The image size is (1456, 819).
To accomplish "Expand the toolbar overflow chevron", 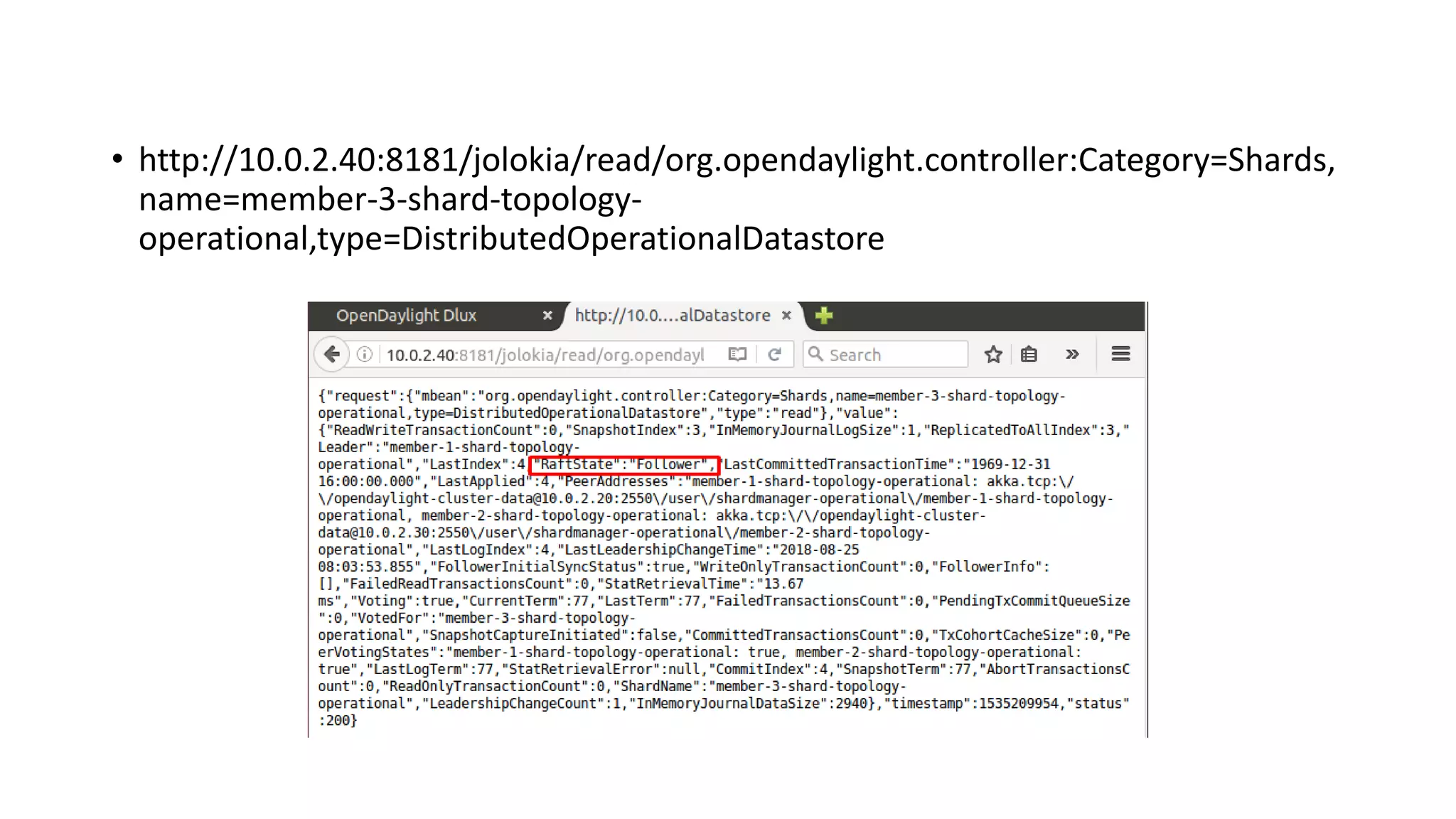I will coord(1072,354).
